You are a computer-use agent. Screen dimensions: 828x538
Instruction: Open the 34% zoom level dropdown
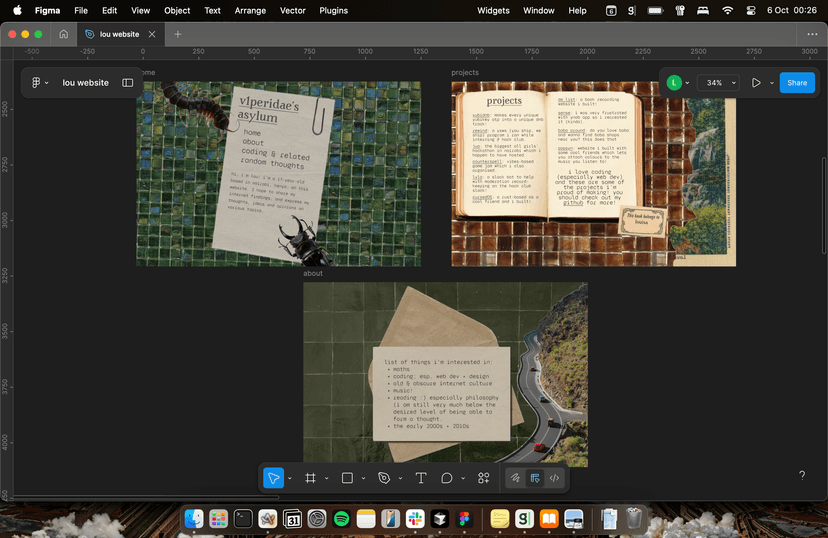tap(718, 83)
